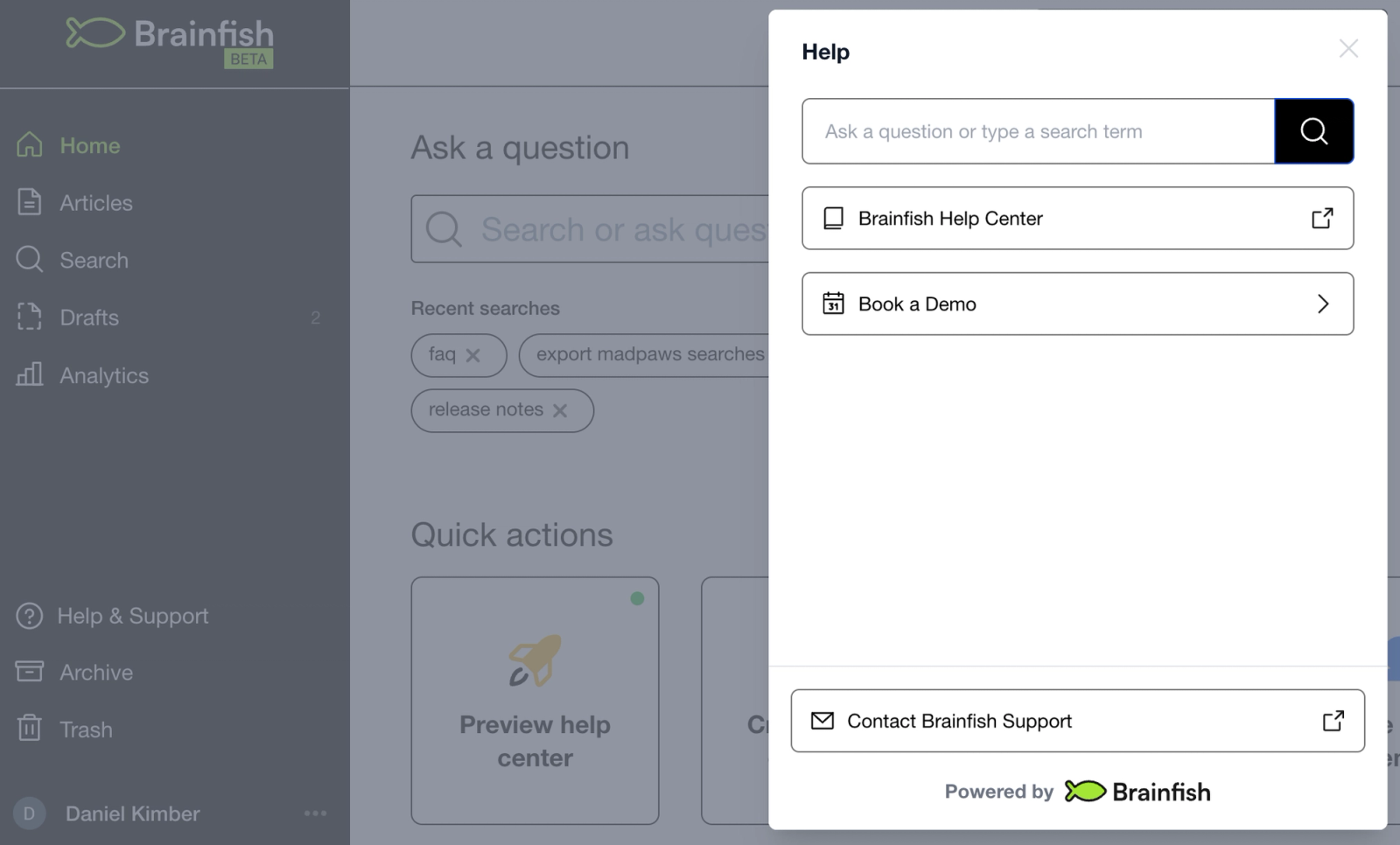The width and height of the screenshot is (1400, 845).
Task: Click external link icon on Help Center row
Action: 1322,218
